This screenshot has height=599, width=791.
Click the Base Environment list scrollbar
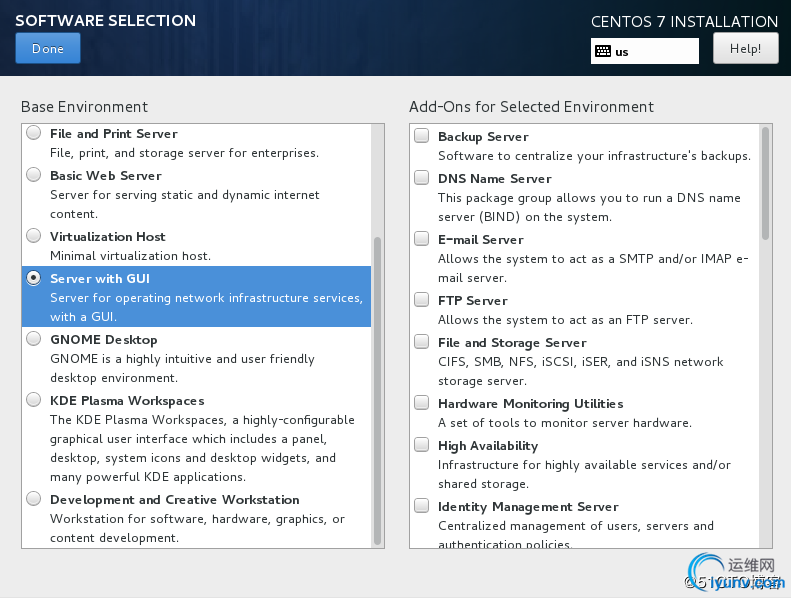[x=377, y=391]
